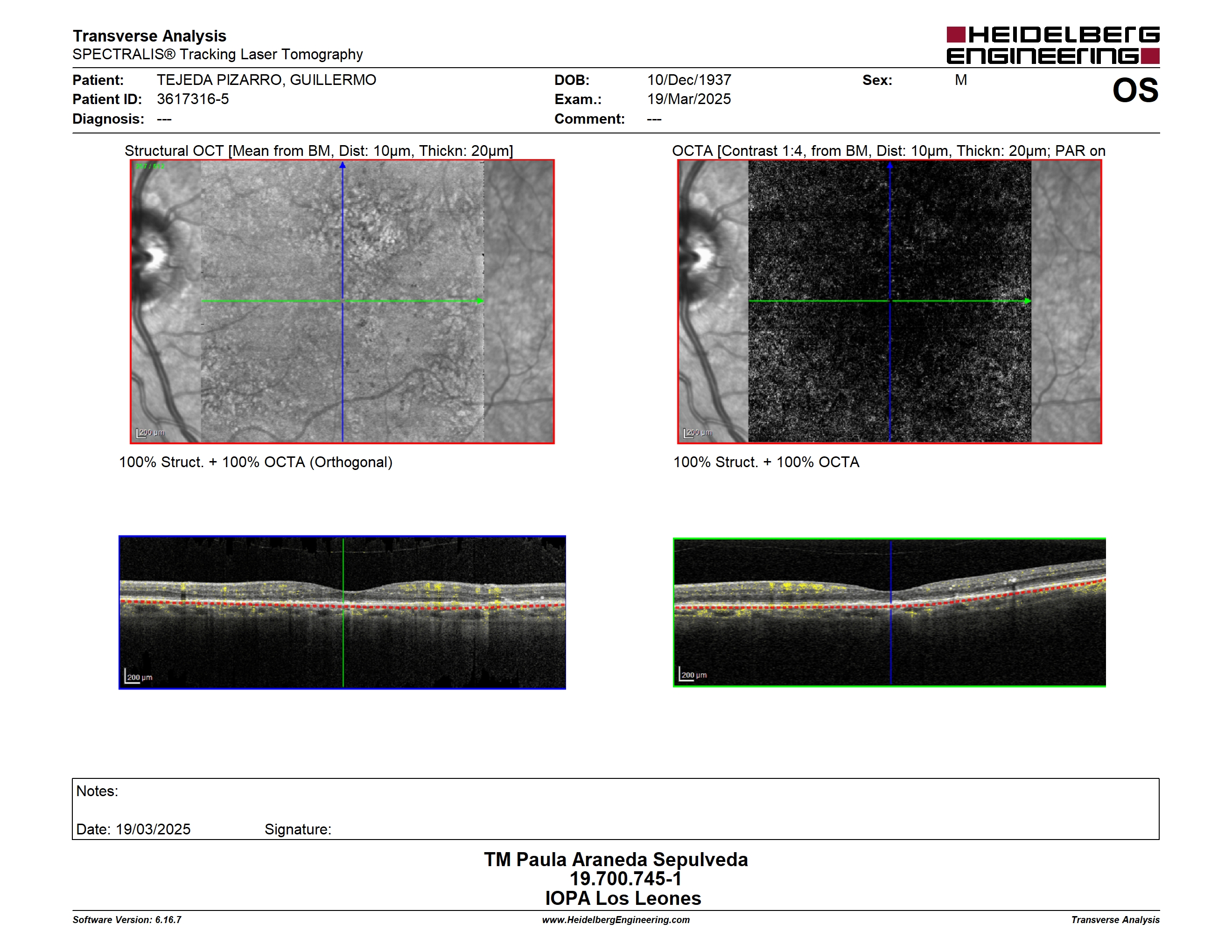The height and width of the screenshot is (952, 1232).
Task: Click the blue-bordered orthogonal B-scan image
Action: [x=343, y=612]
